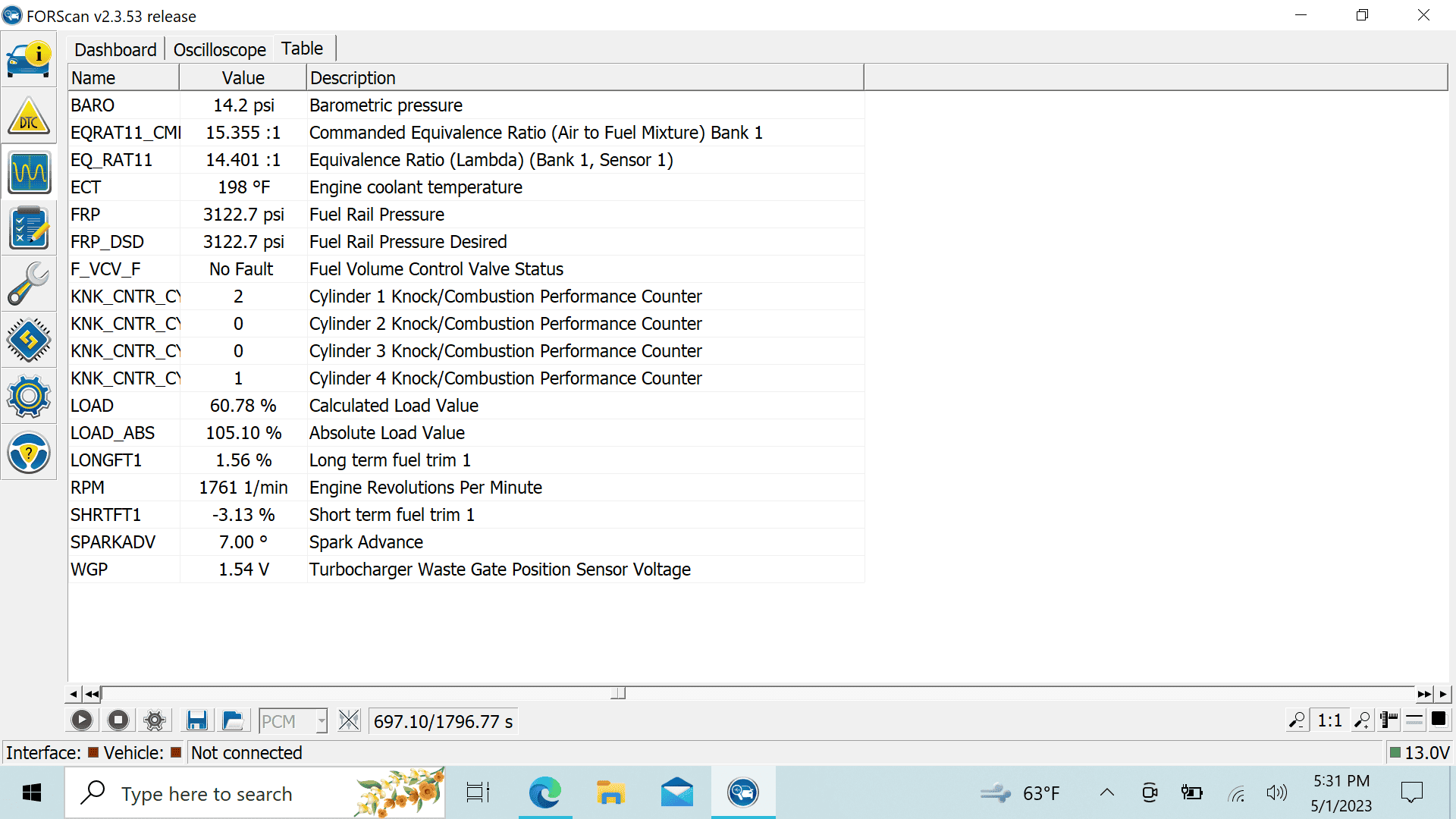Image resolution: width=1456 pixels, height=819 pixels.
Task: Click the line style icon
Action: [x=1414, y=720]
